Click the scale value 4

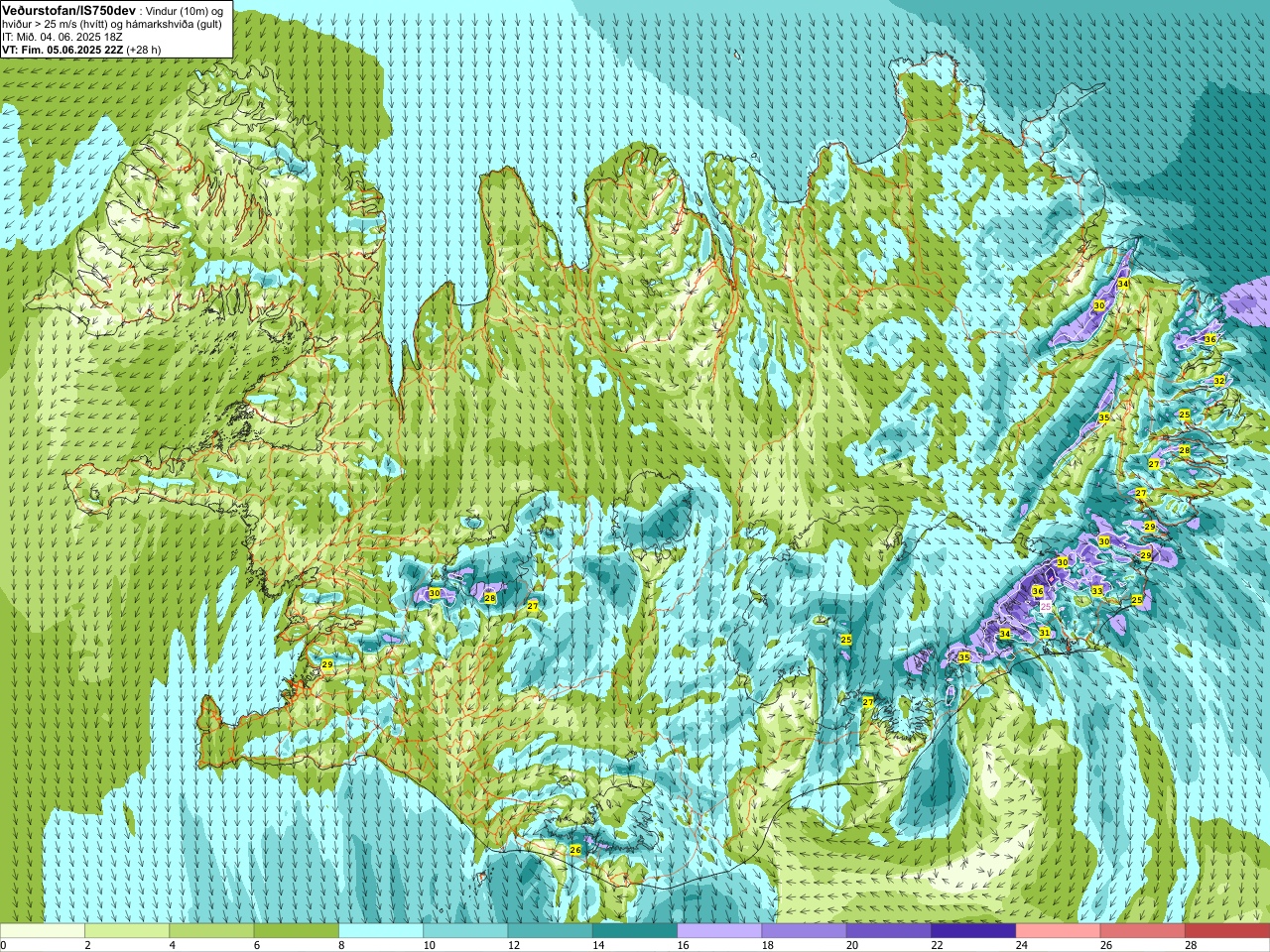[x=172, y=945]
